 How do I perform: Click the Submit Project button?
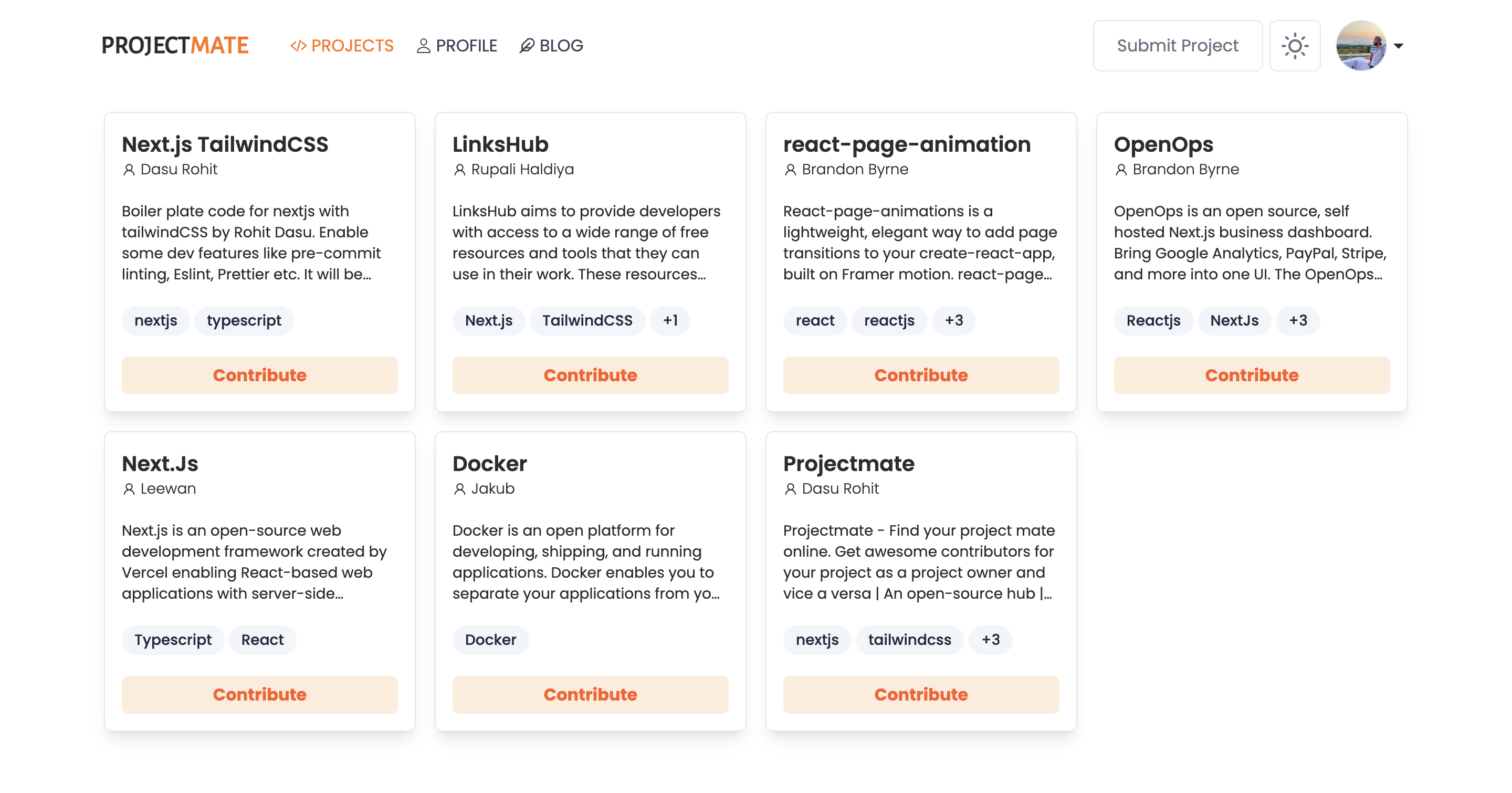(x=1178, y=45)
